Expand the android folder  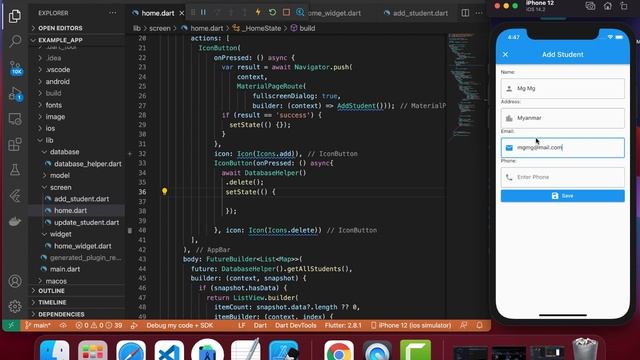point(58,82)
